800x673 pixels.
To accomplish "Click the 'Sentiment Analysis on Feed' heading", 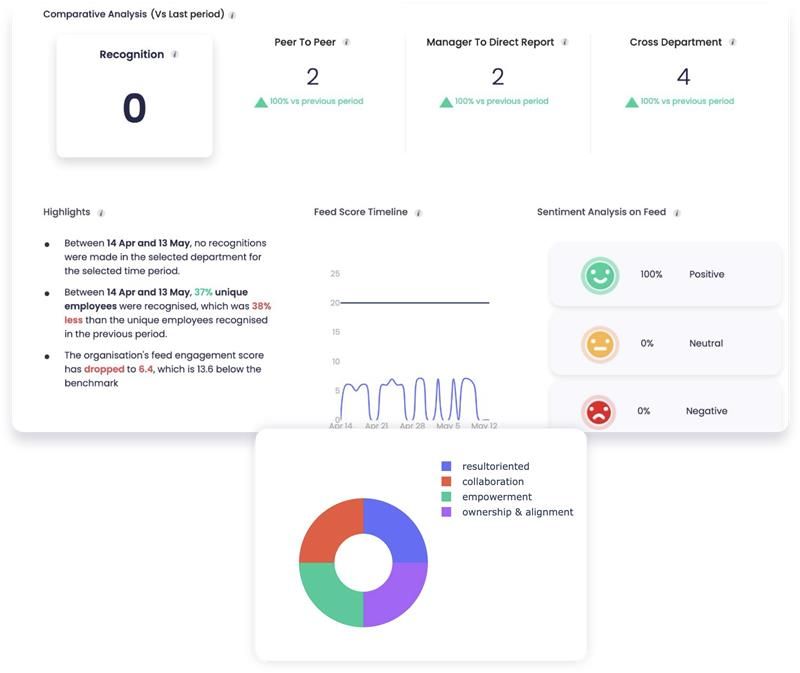I will 601,212.
